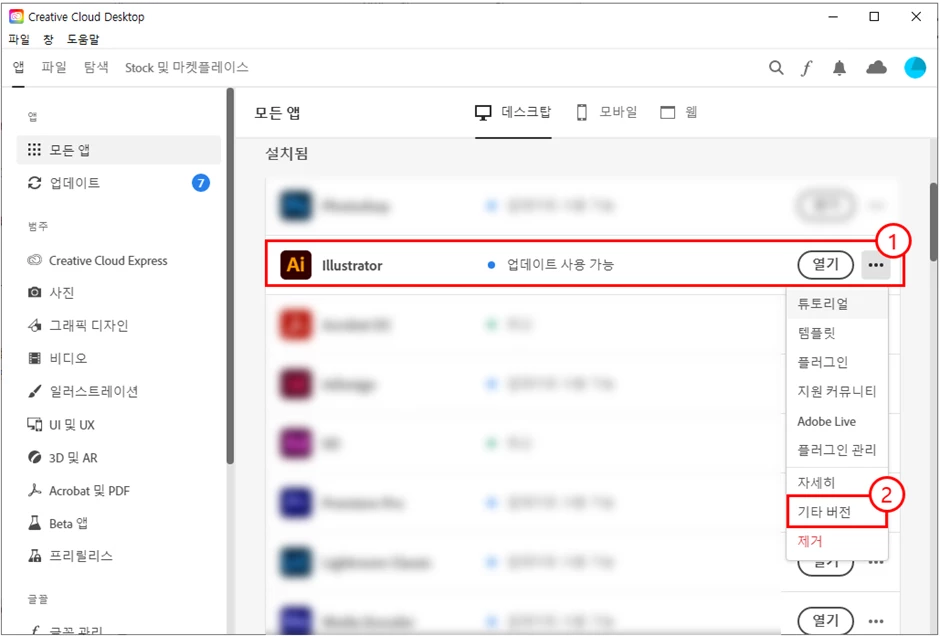
Task: Click the film icon beside 비디오
Action: click(x=35, y=358)
